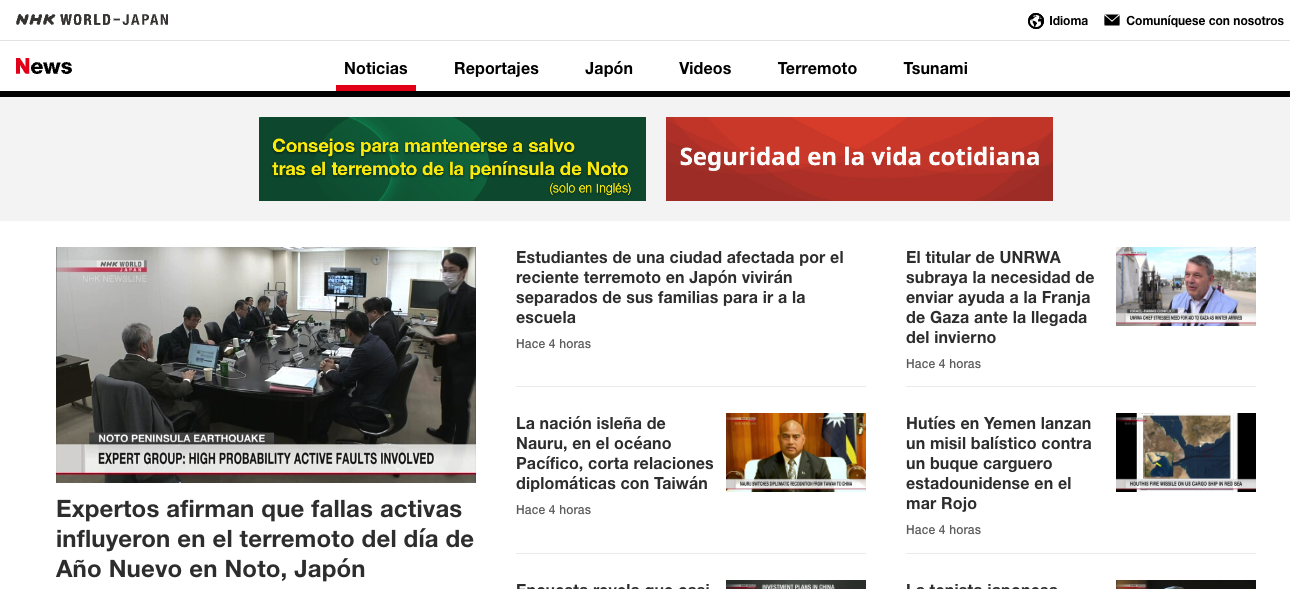Click the globe icon next to Idioma
Viewport: 1290px width, 589px height.
click(1036, 21)
